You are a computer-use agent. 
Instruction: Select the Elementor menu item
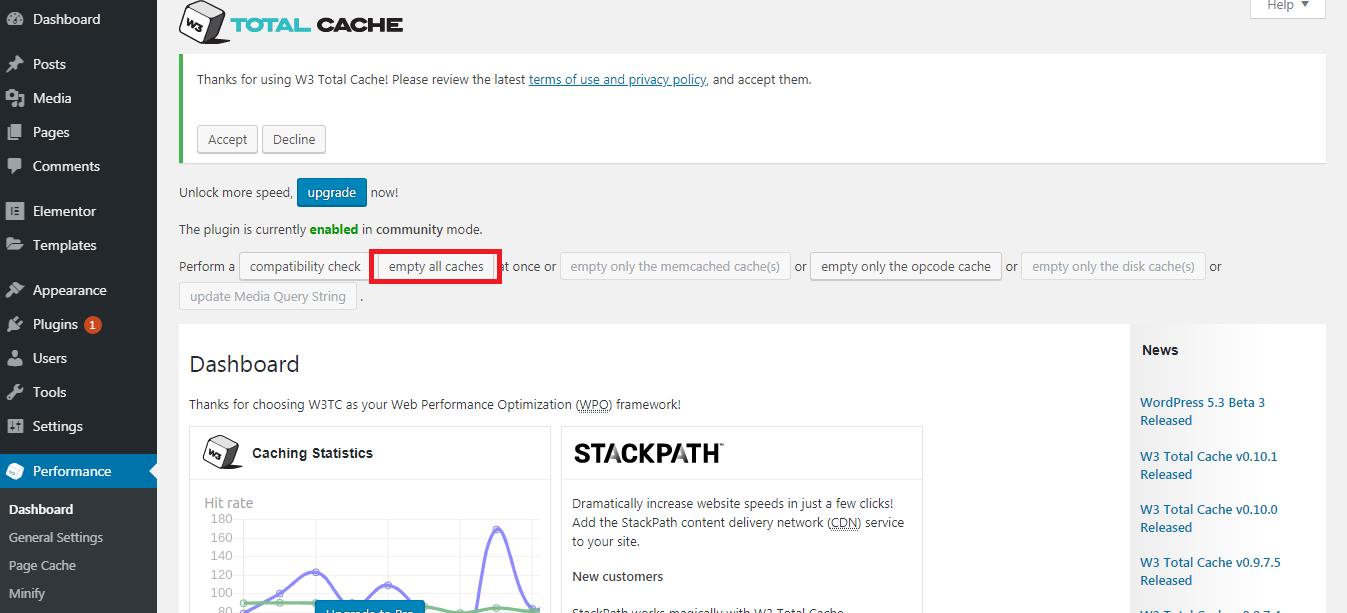click(x=78, y=211)
